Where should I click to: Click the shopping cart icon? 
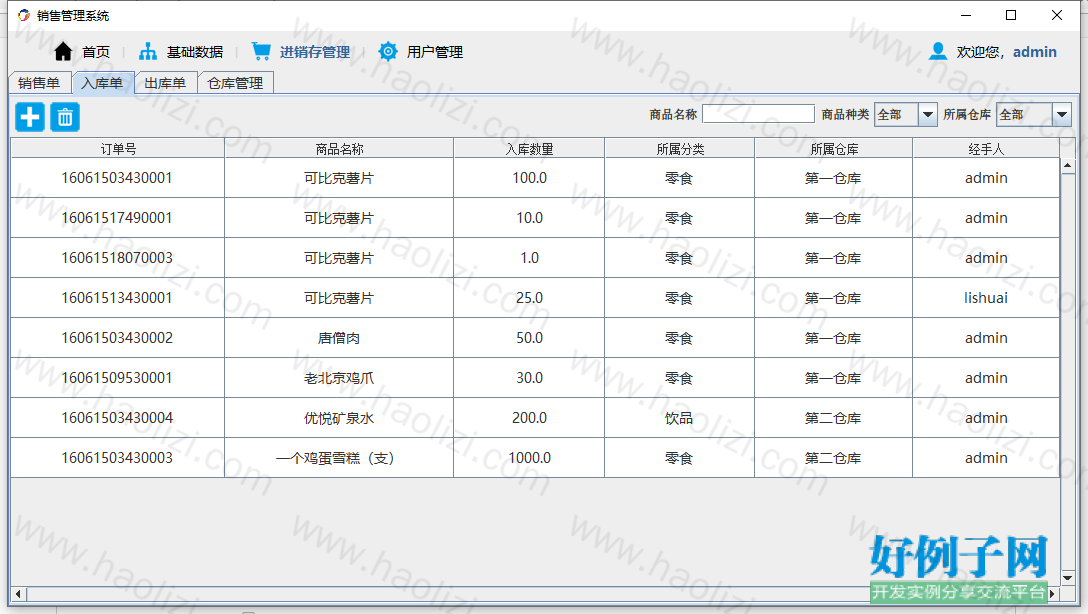tap(261, 51)
